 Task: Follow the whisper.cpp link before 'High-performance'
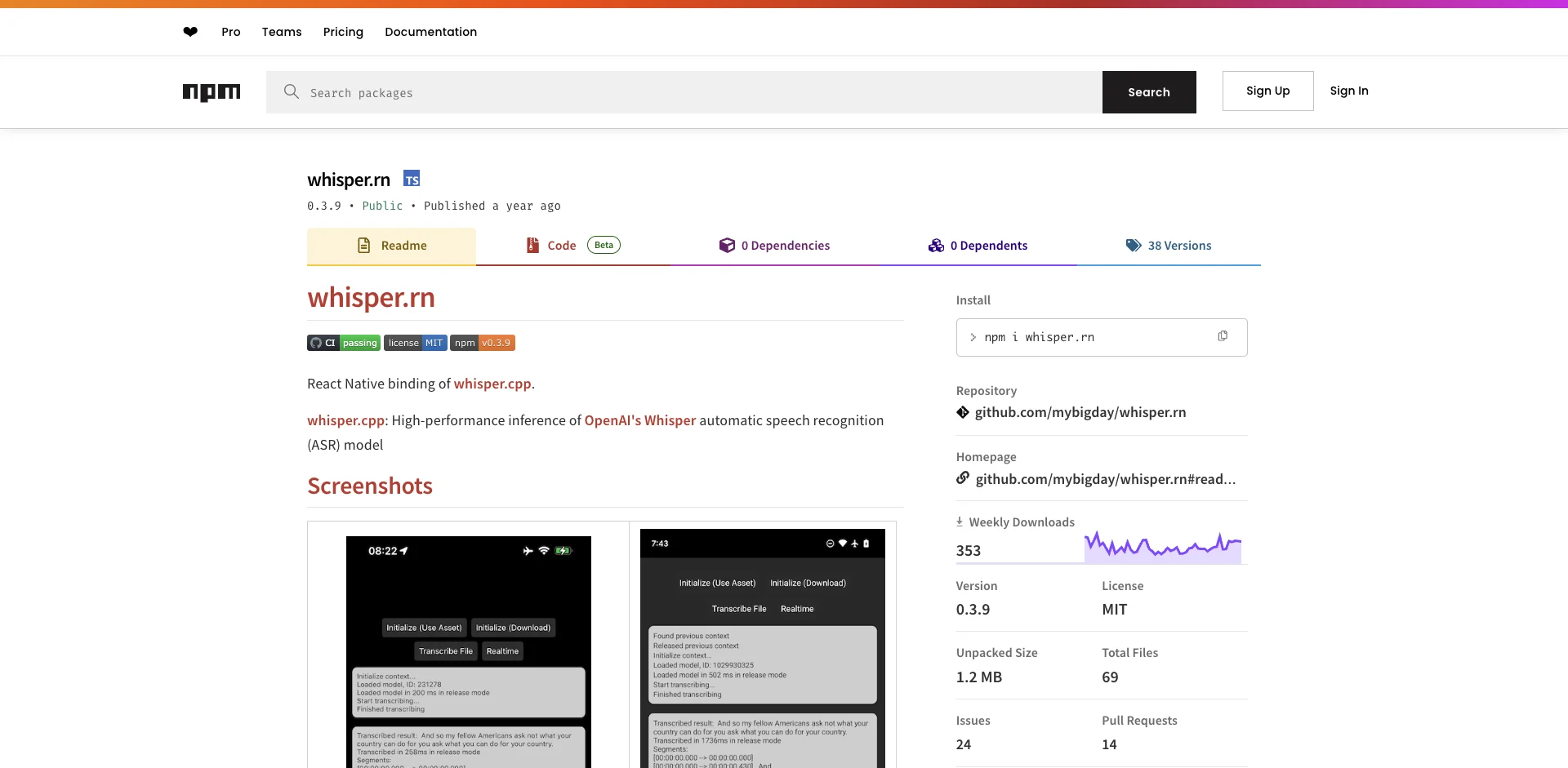pyautogui.click(x=345, y=420)
